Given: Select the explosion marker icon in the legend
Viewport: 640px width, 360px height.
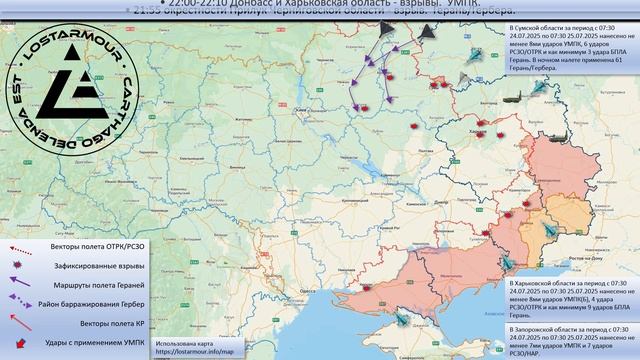Looking at the screenshot, I should tap(17, 265).
